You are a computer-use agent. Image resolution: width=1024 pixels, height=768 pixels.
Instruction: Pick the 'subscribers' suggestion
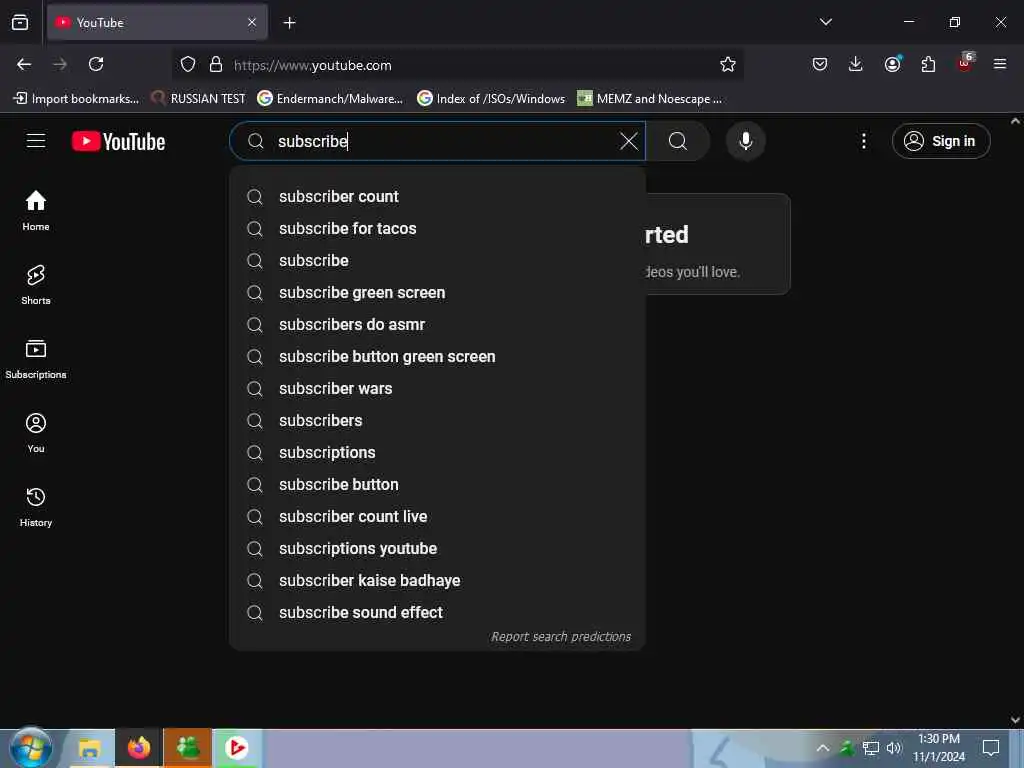(437, 421)
